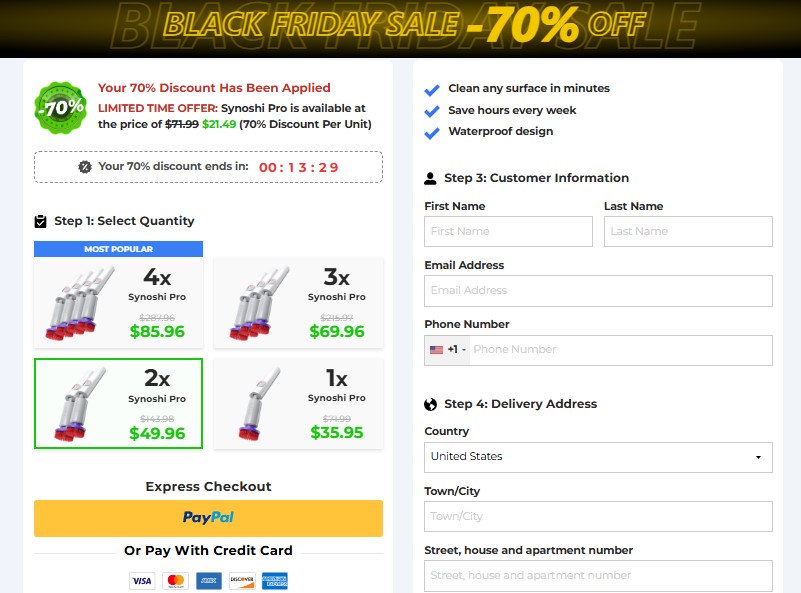Pay with PayPal express checkout
801x593 pixels.
[208, 518]
